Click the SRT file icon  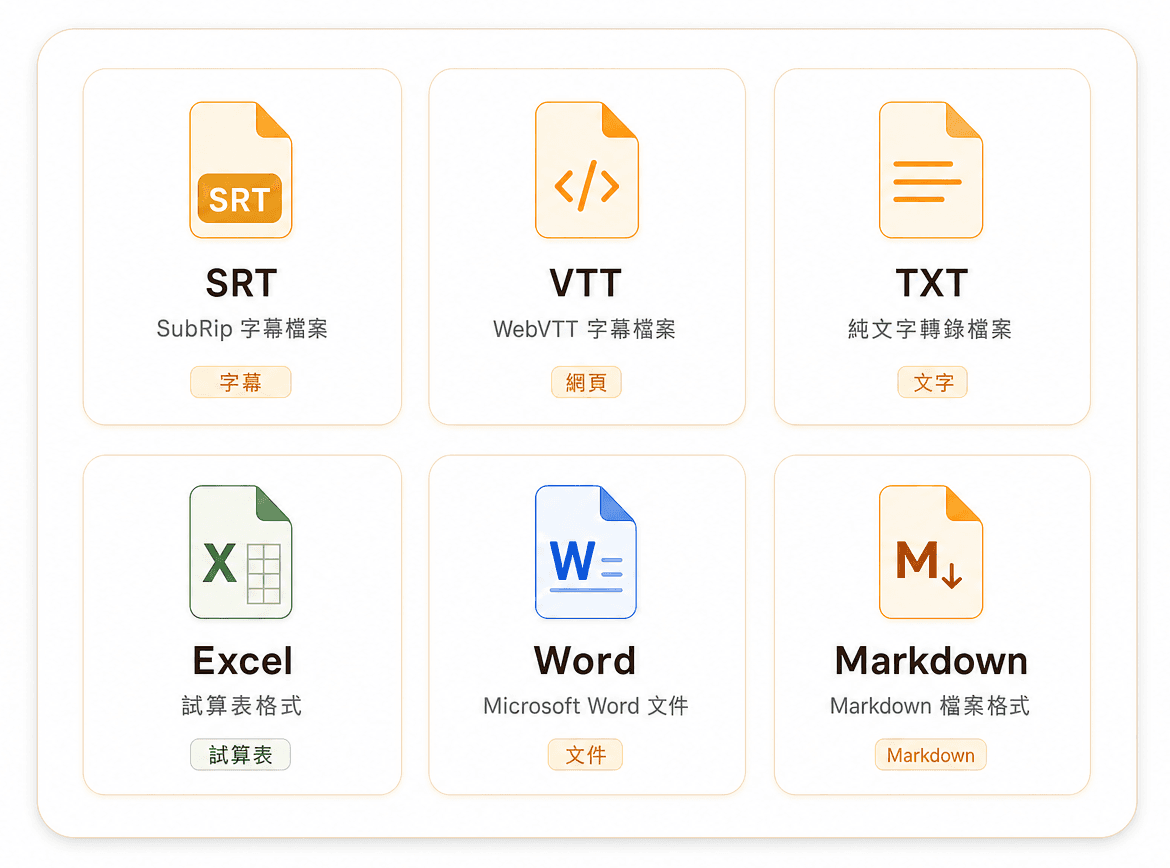pyautogui.click(x=241, y=170)
